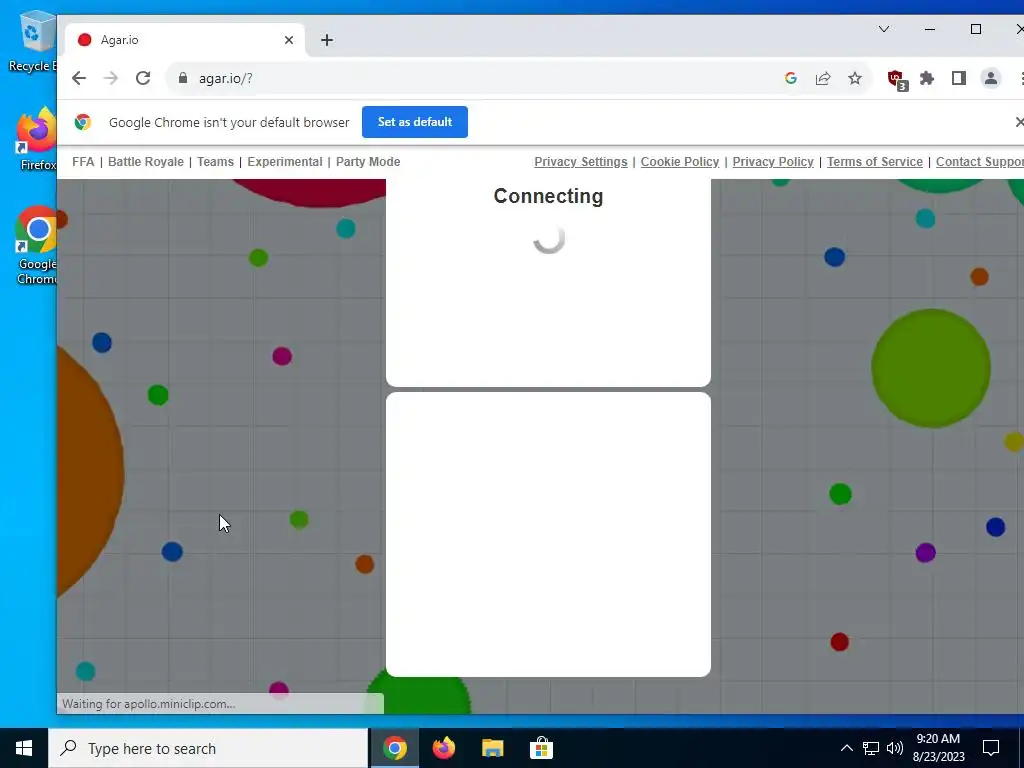Go back with the browser back arrow

coord(79,78)
